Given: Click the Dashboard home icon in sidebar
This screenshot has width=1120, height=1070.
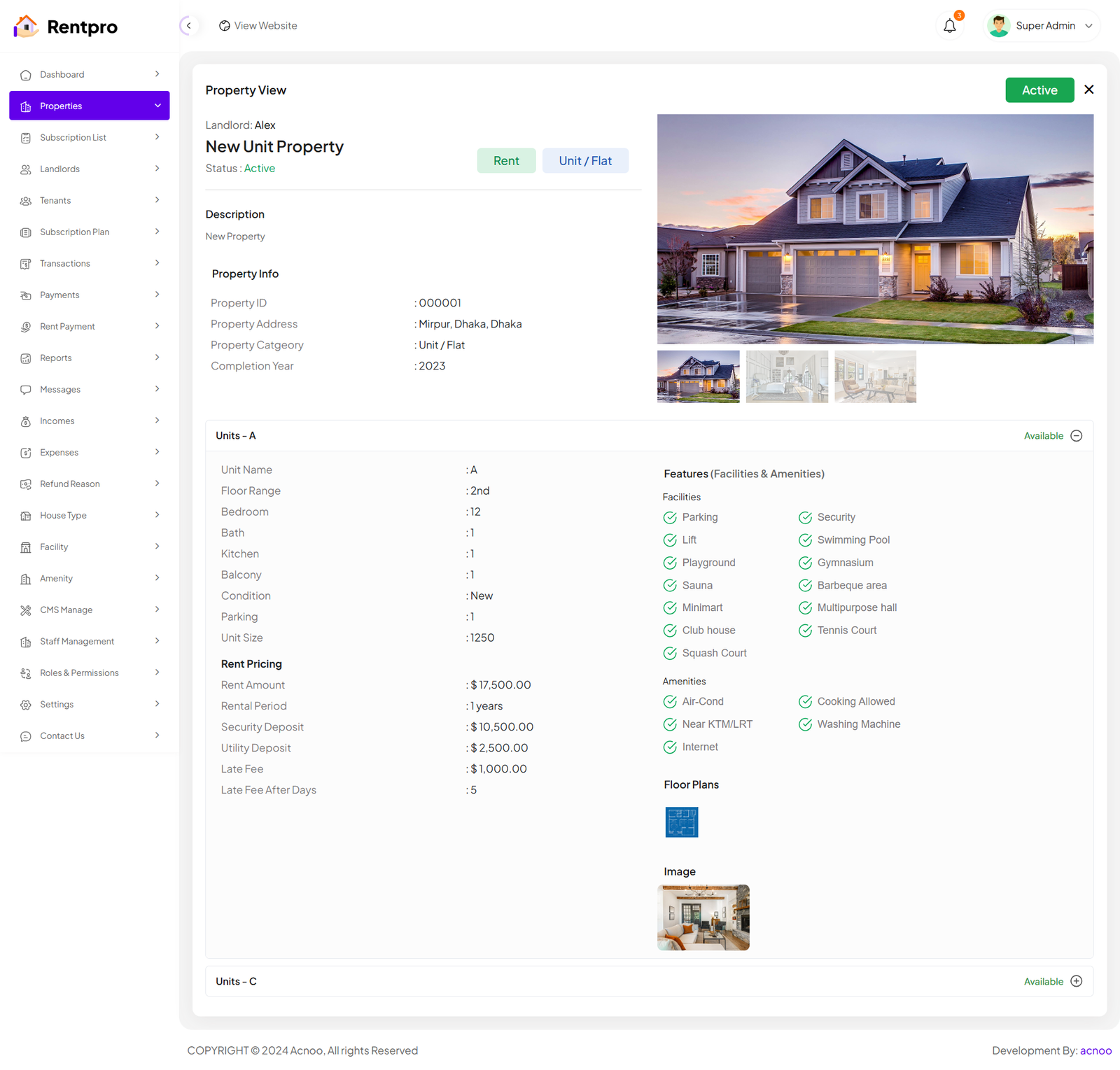Looking at the screenshot, I should 26,75.
